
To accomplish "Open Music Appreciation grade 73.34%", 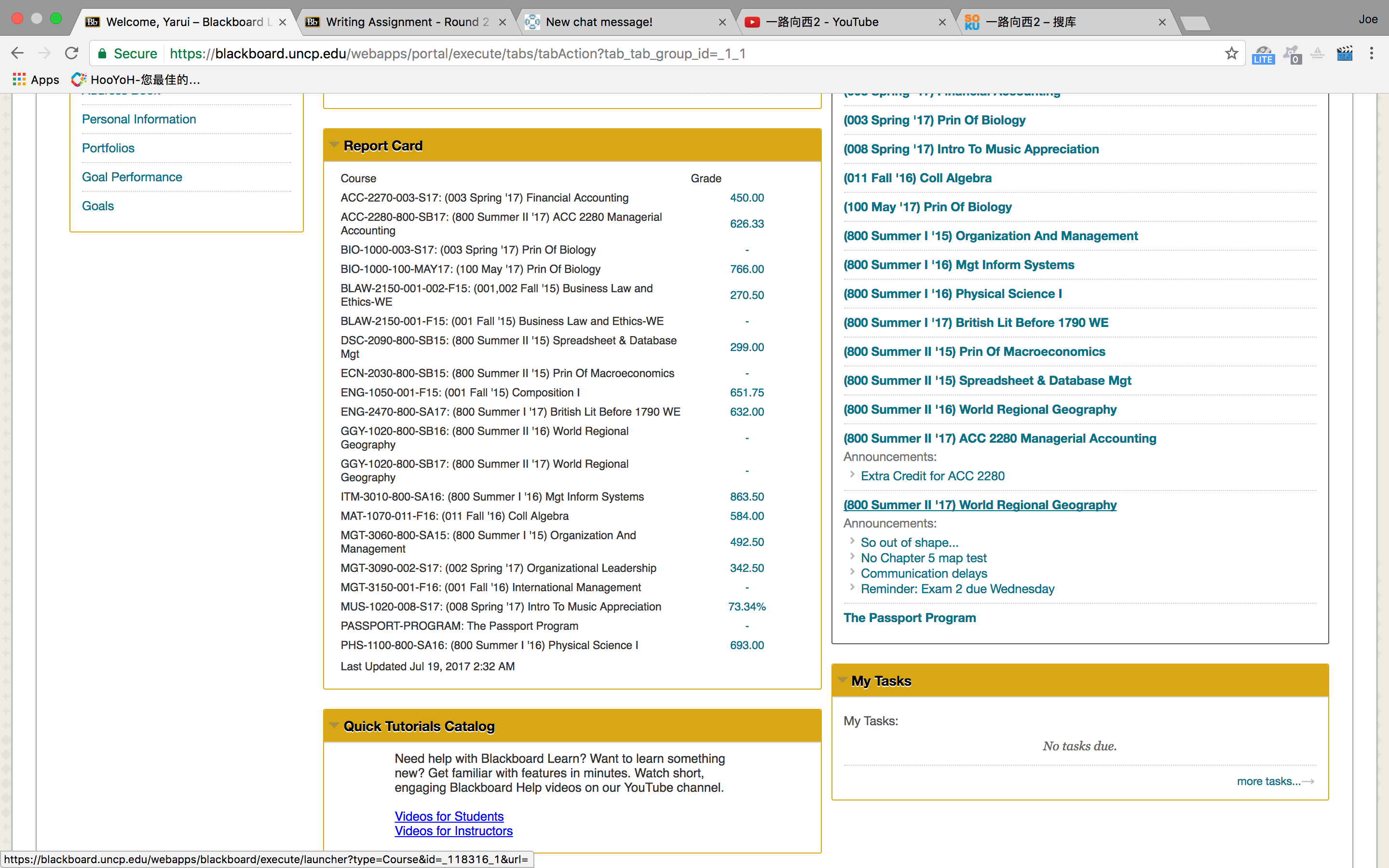I will point(747,607).
